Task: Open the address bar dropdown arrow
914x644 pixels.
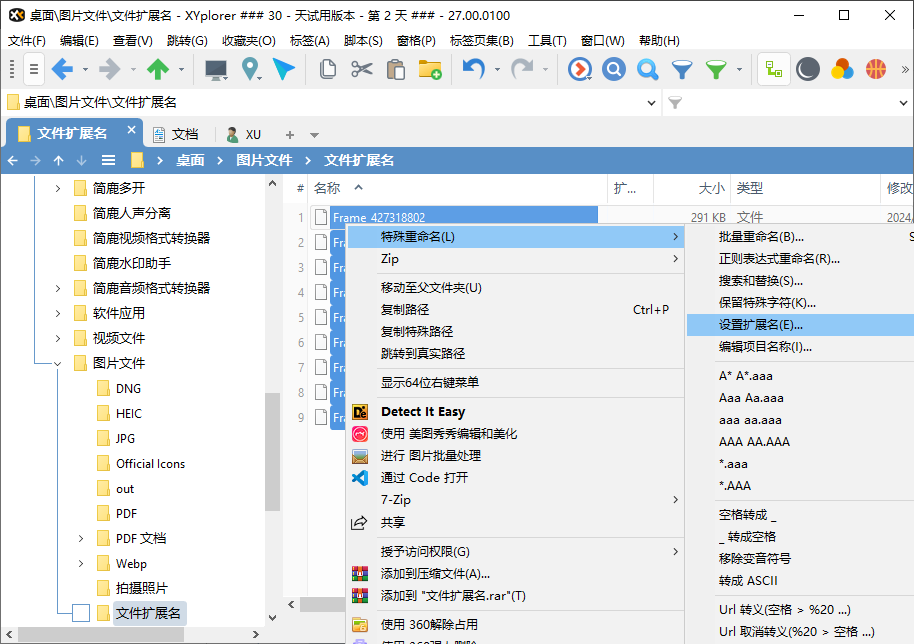Action: coord(650,102)
